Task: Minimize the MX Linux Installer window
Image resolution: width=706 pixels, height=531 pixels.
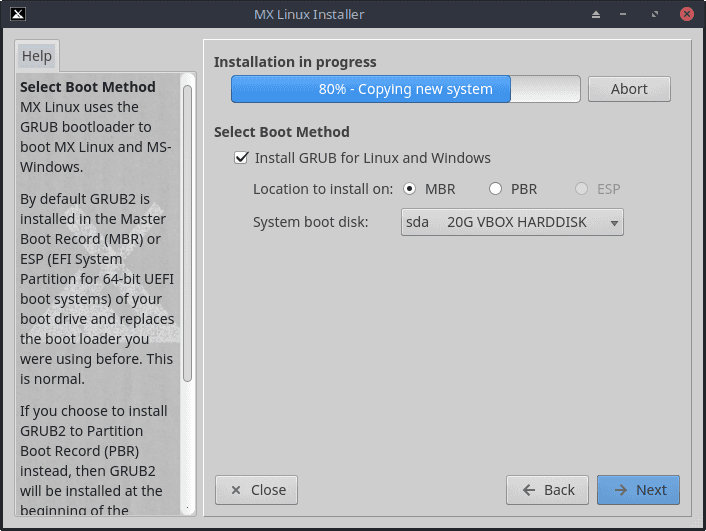Action: click(623, 14)
